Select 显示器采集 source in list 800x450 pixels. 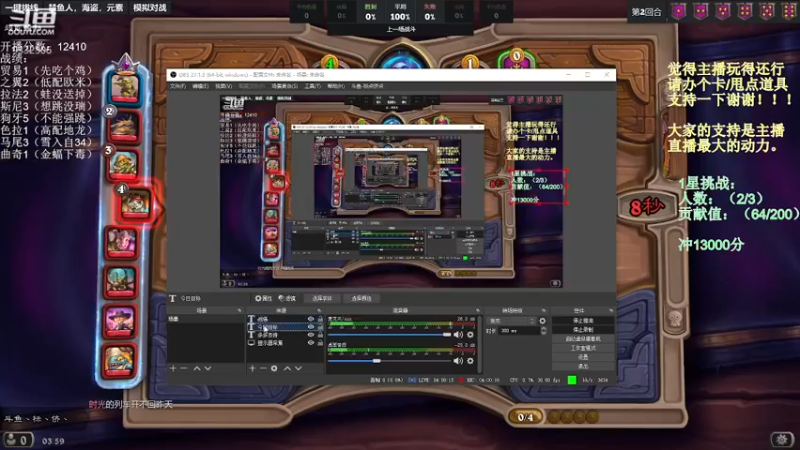coord(285,343)
